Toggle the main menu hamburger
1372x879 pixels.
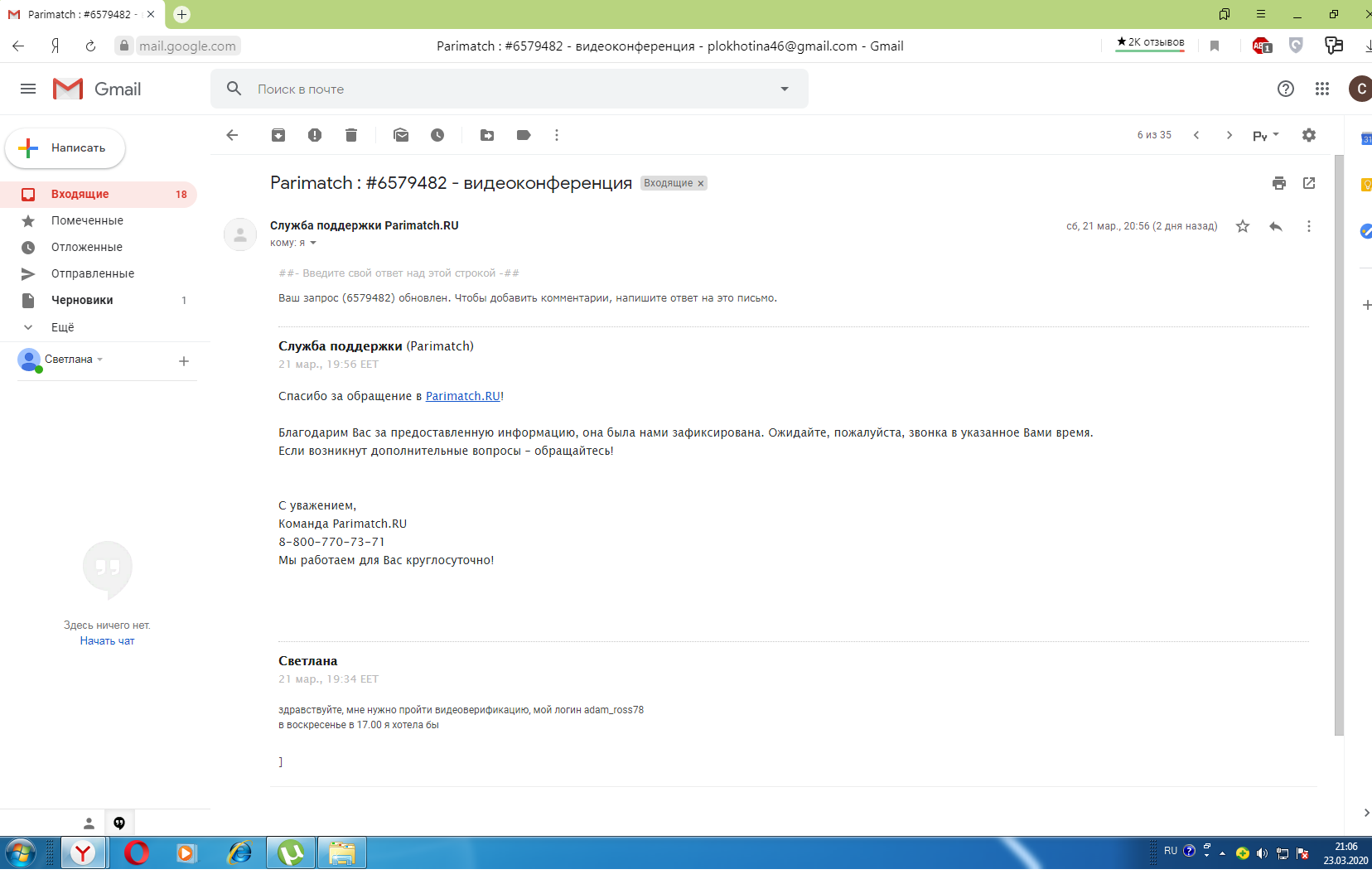[x=28, y=89]
